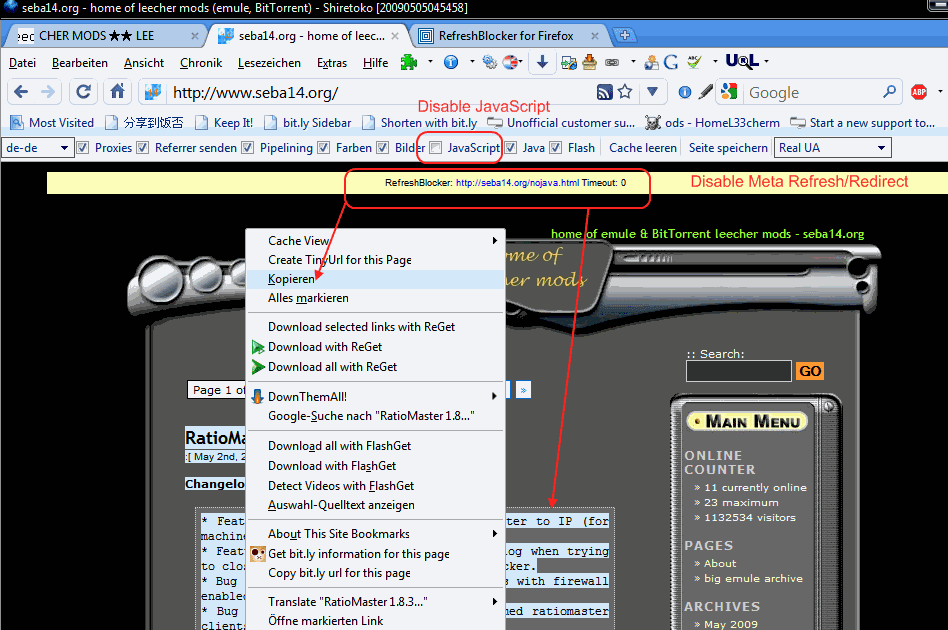Click the Google search magnifier icon

pyautogui.click(x=890, y=92)
